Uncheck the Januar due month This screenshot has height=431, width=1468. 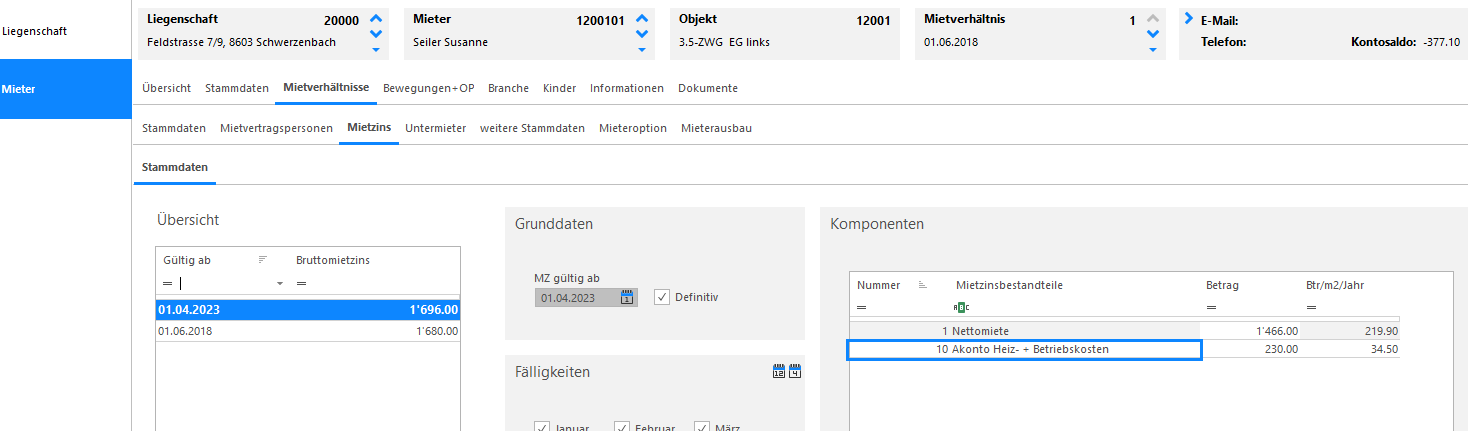pos(542,426)
